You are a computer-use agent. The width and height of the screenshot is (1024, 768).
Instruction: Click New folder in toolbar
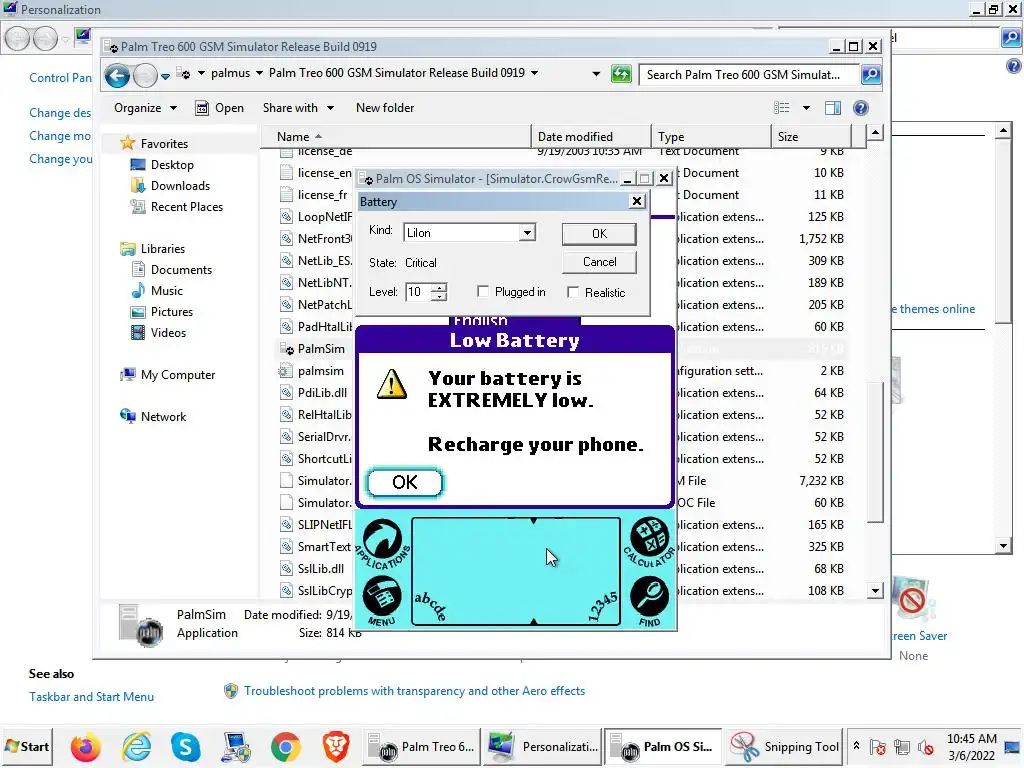tap(385, 108)
